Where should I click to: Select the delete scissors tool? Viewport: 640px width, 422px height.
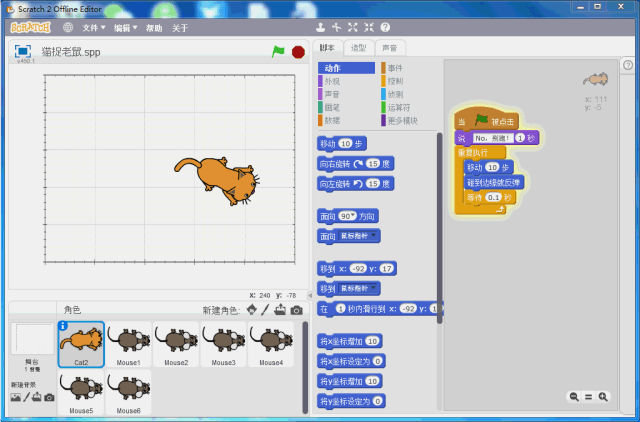[337, 27]
